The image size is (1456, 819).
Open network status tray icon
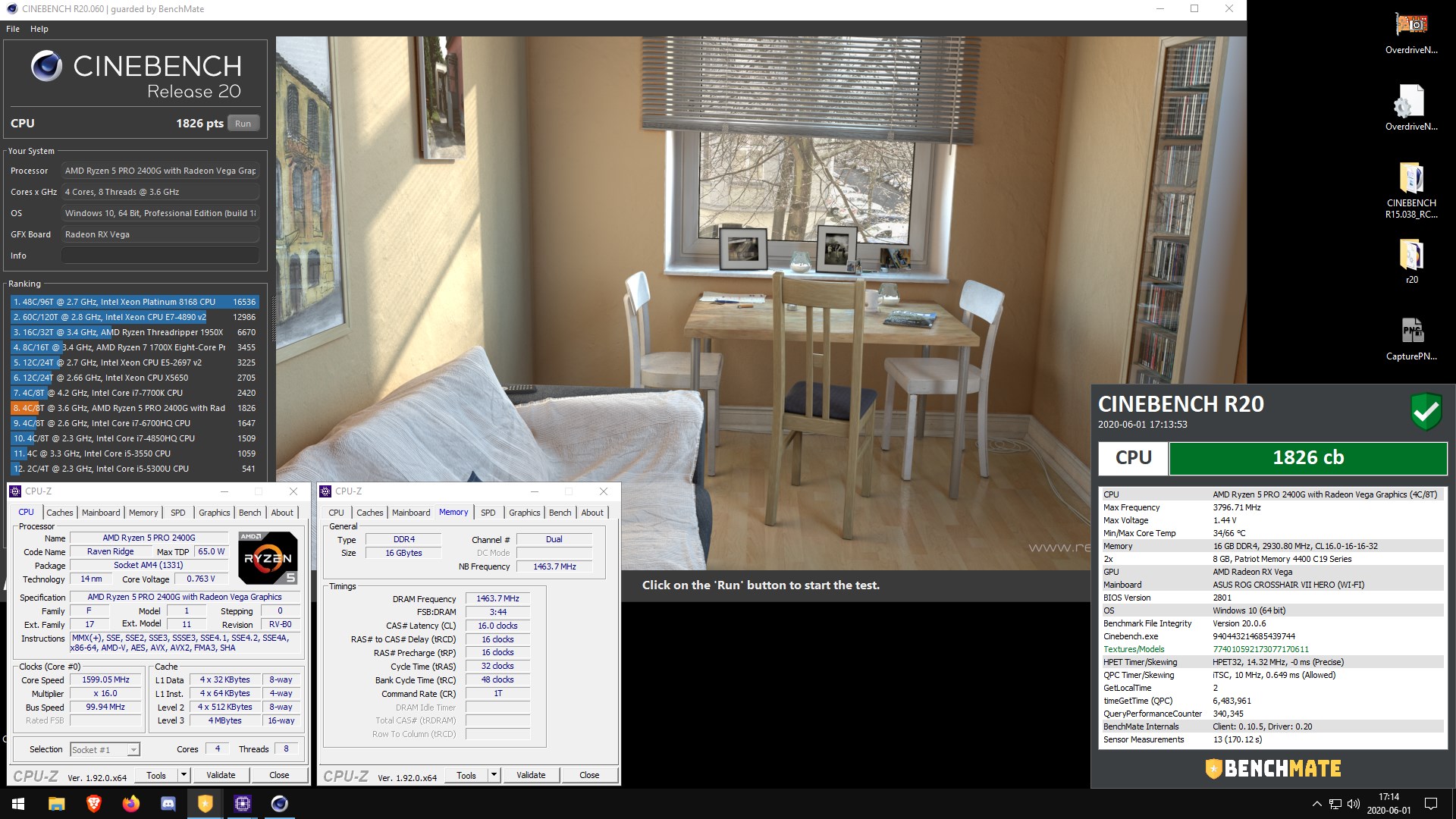(1335, 804)
